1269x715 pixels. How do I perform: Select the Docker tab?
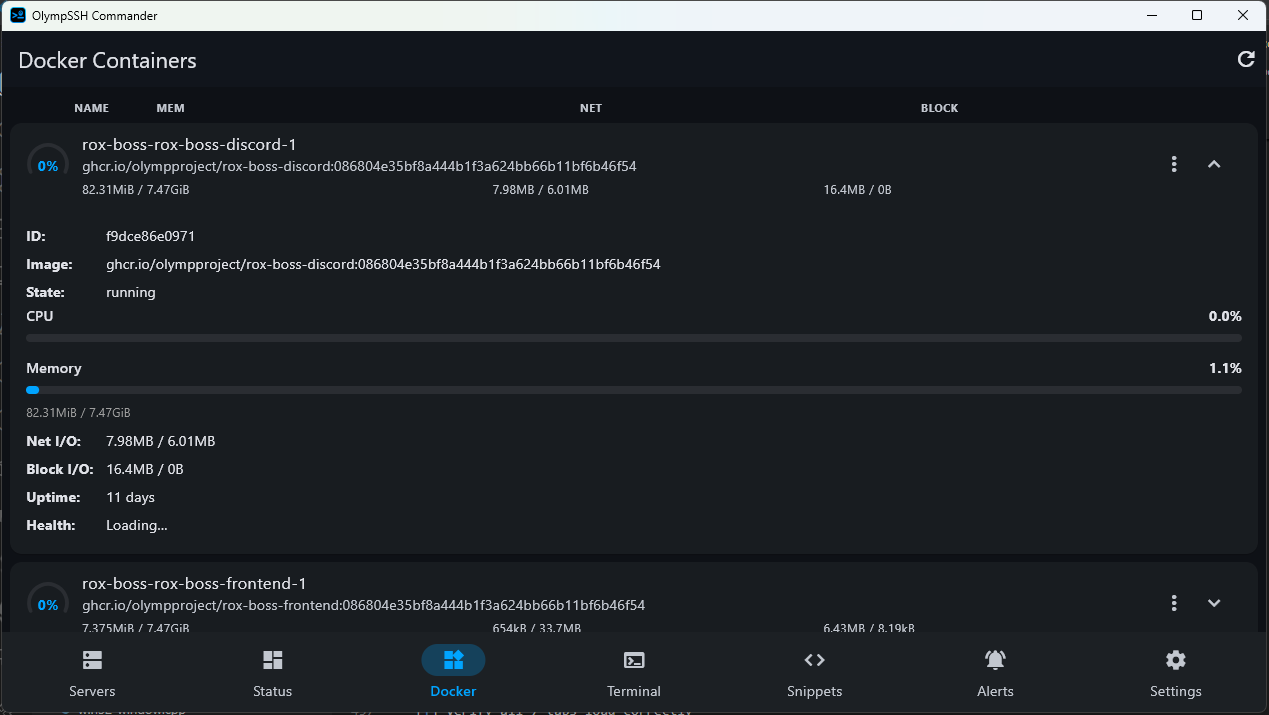(453, 672)
